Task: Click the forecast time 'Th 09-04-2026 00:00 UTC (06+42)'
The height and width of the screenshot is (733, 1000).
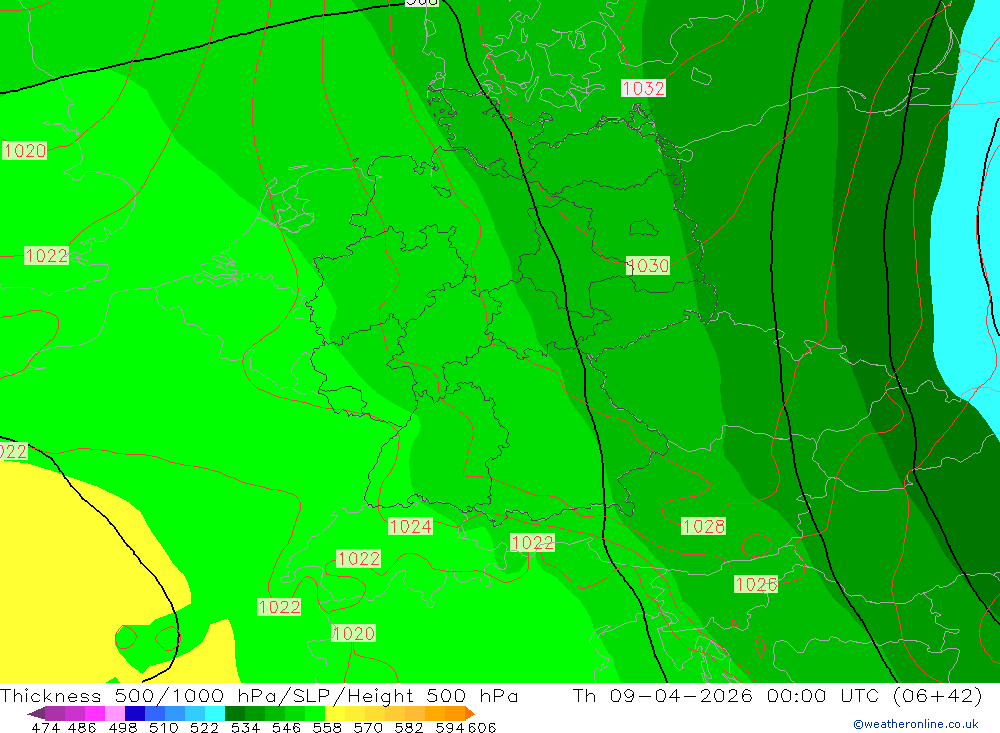Action: (777, 695)
